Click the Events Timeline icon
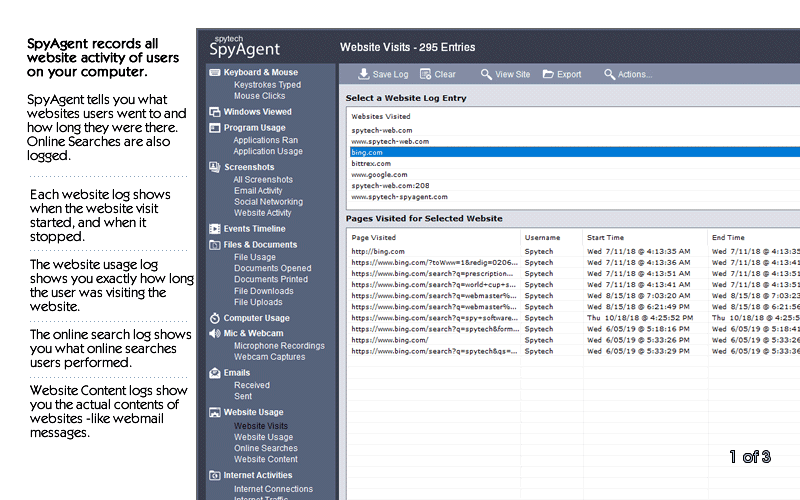800x500 pixels. point(215,229)
